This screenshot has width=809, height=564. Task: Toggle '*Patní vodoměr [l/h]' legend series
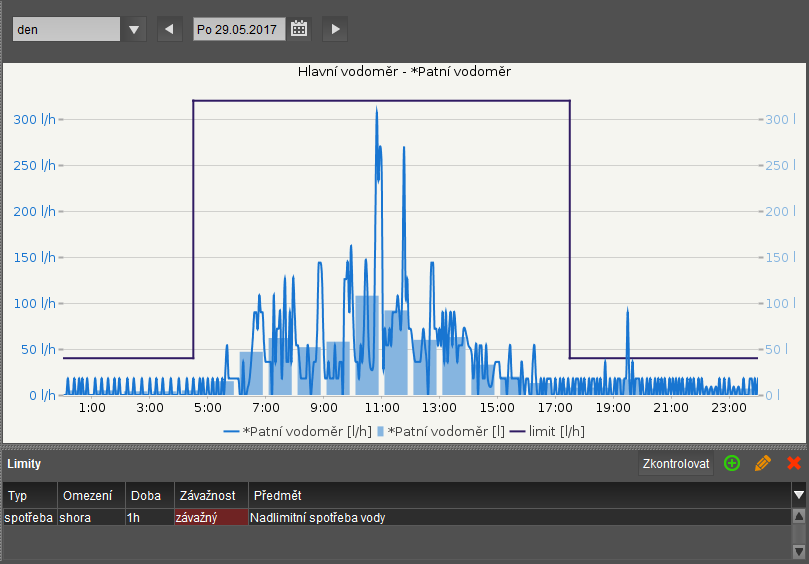pos(297,431)
